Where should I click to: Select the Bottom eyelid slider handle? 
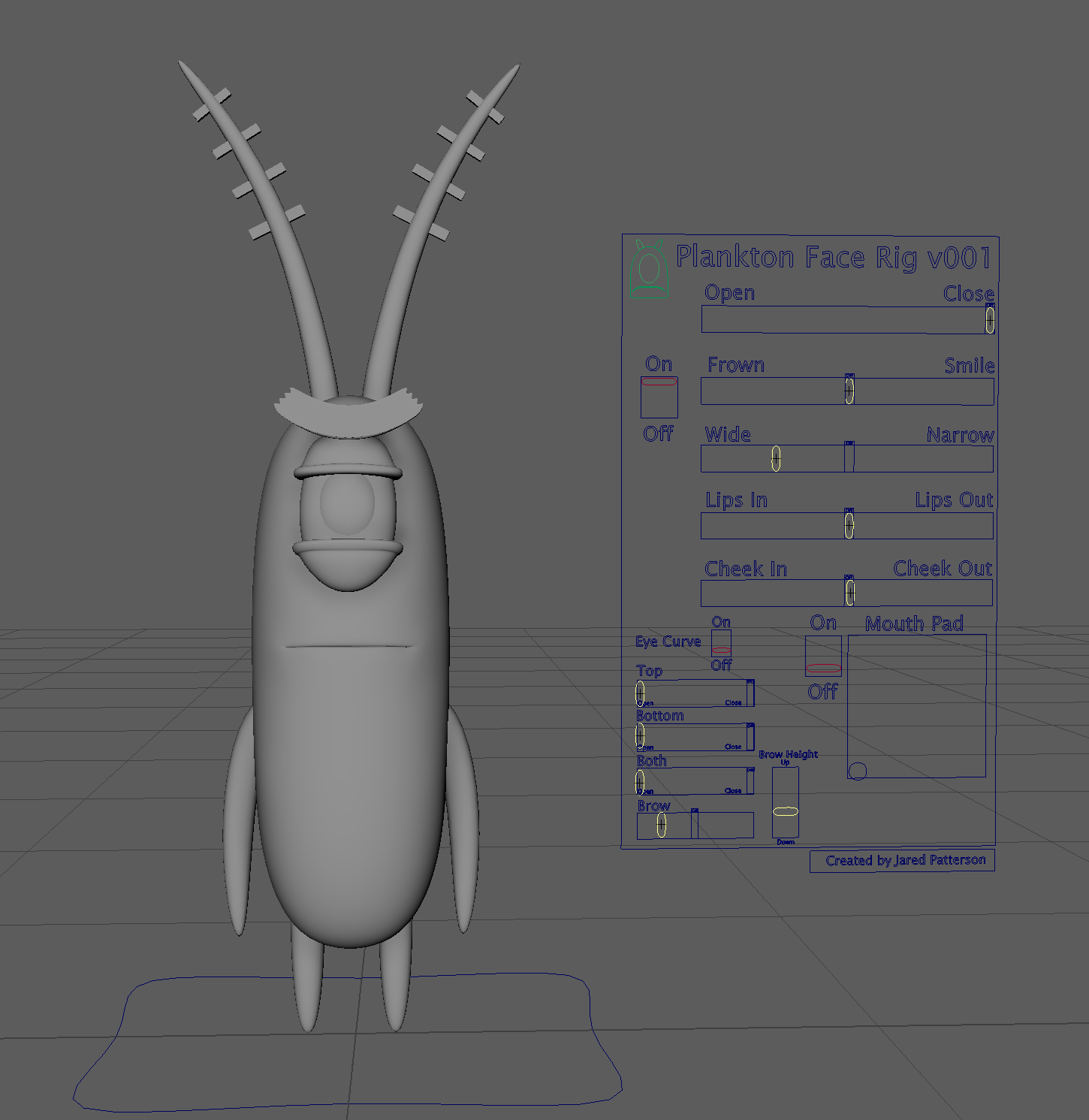click(640, 736)
